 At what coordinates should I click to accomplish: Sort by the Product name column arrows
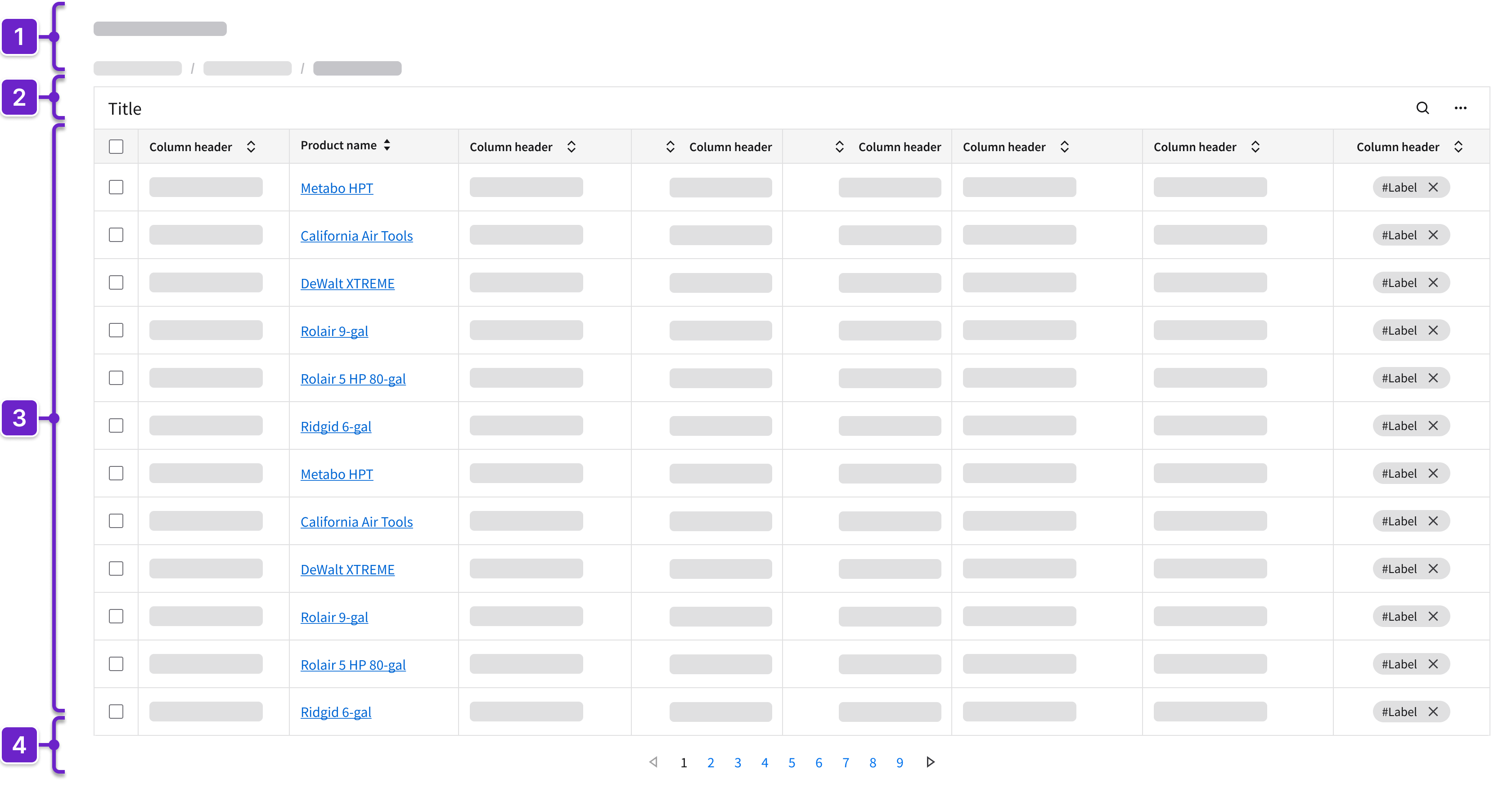387,145
